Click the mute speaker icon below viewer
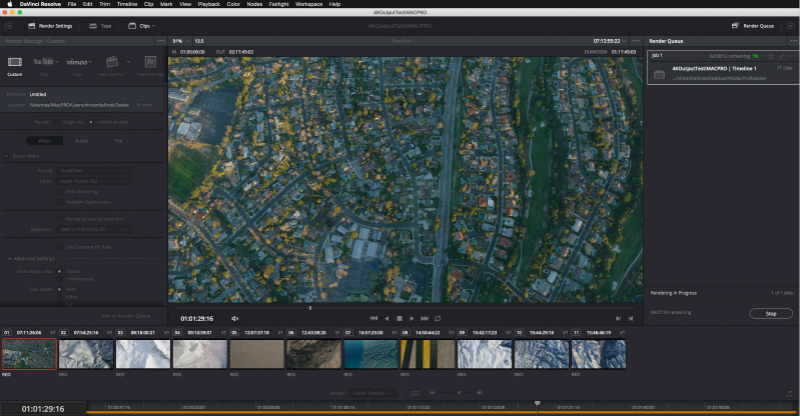The width and height of the screenshot is (800, 416). [235, 318]
